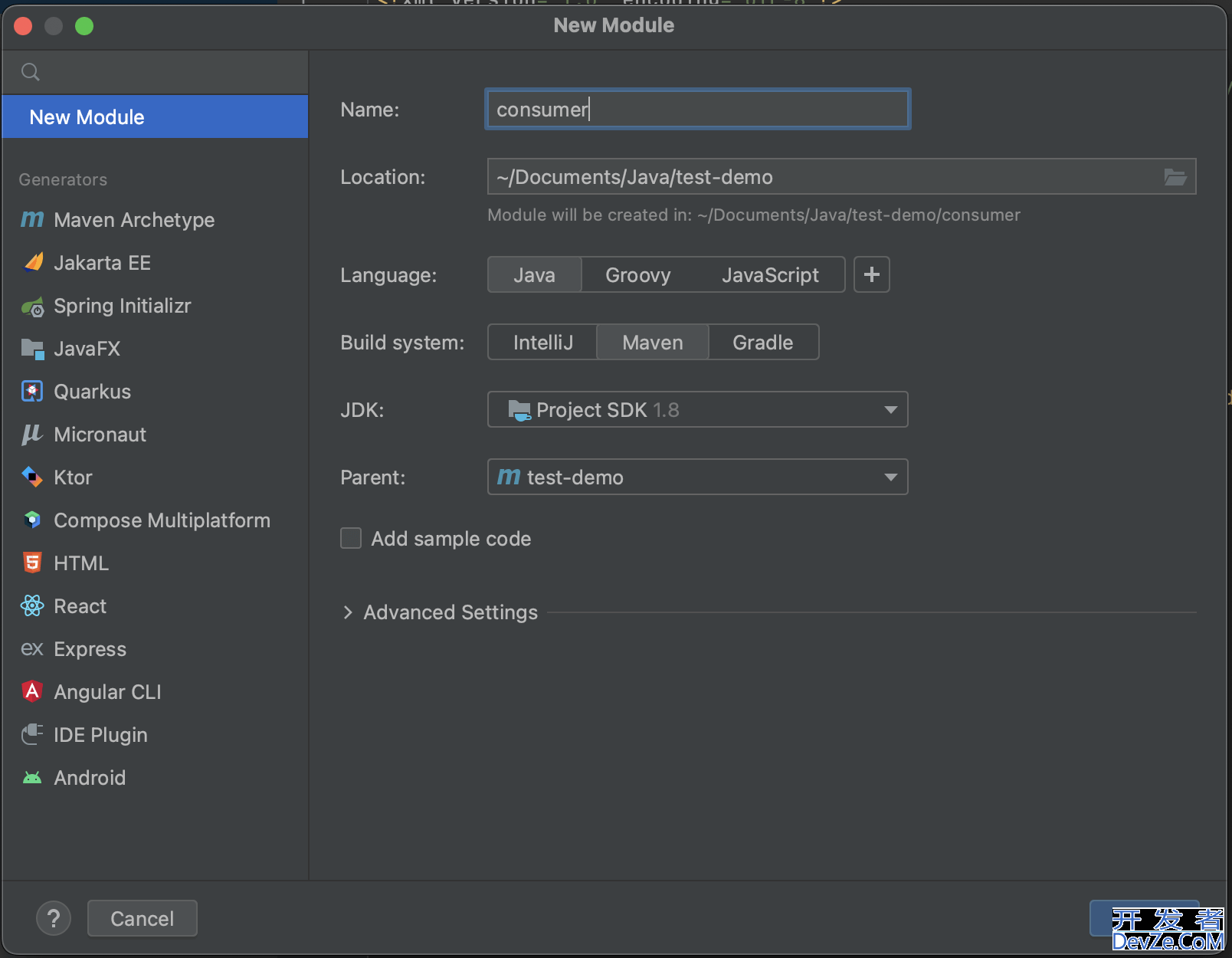Image resolution: width=1232 pixels, height=958 pixels.
Task: Choose IntelliJ build system
Action: point(543,342)
